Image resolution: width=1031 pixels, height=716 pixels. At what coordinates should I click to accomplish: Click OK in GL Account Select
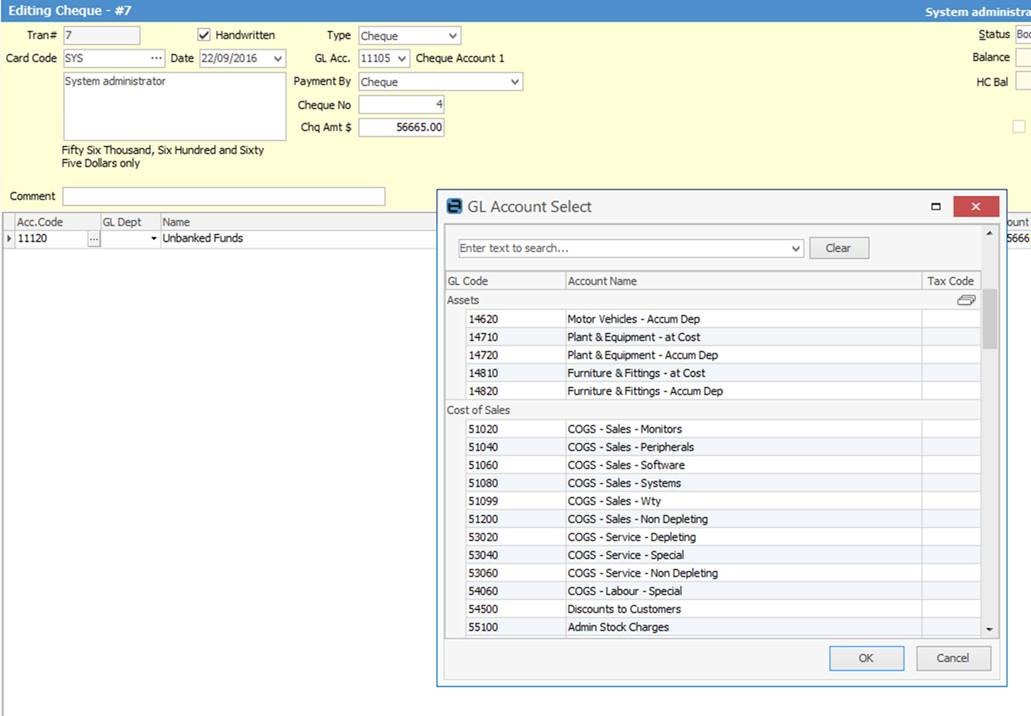pos(865,658)
